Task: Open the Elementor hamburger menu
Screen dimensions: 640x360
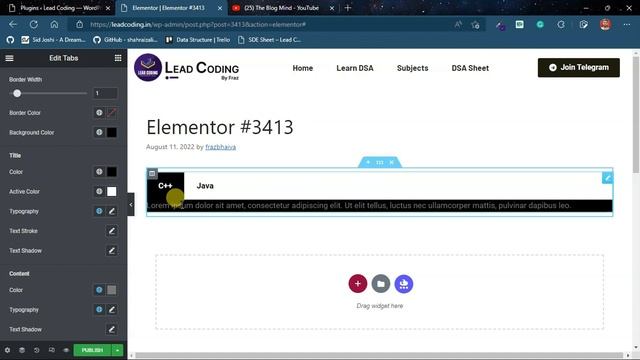Action: pos(9,58)
